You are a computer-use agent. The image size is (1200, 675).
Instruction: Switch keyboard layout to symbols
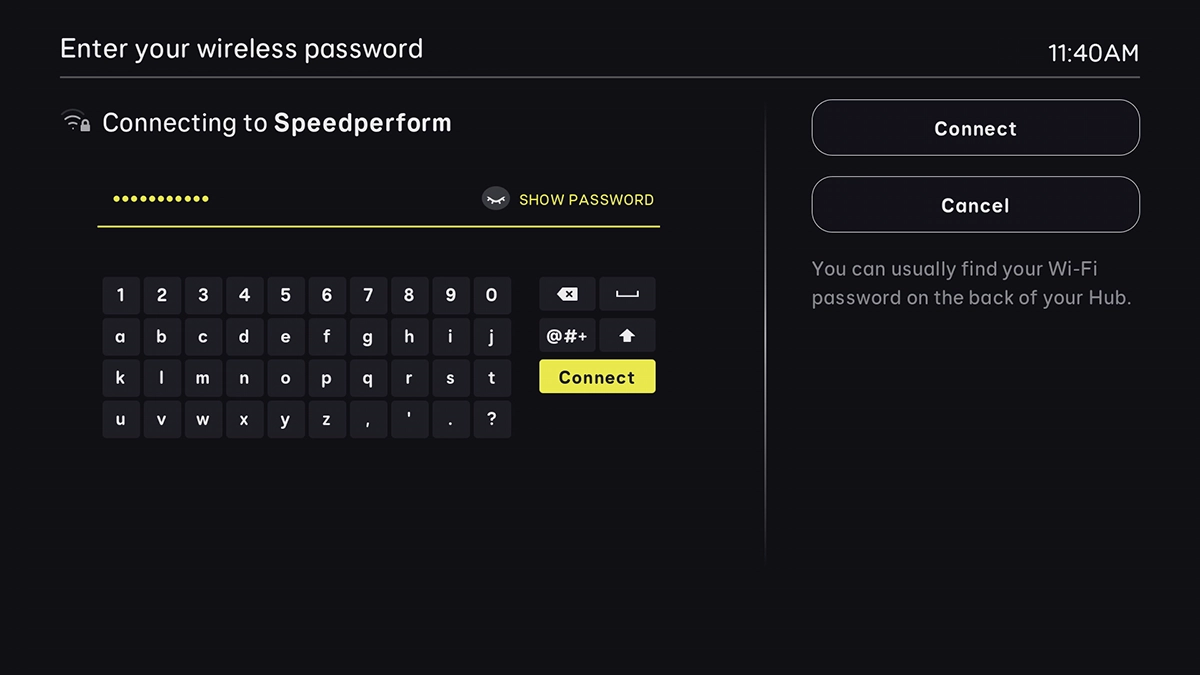pyautogui.click(x=567, y=336)
